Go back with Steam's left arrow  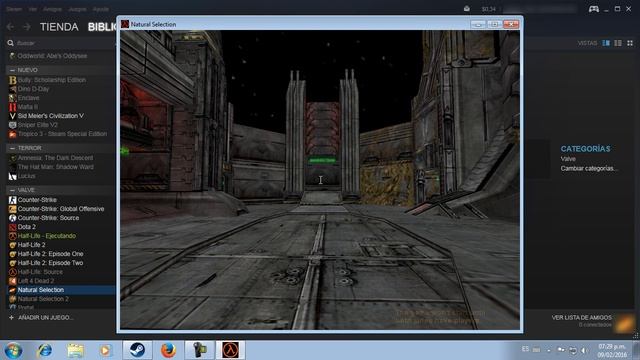click(x=11, y=27)
